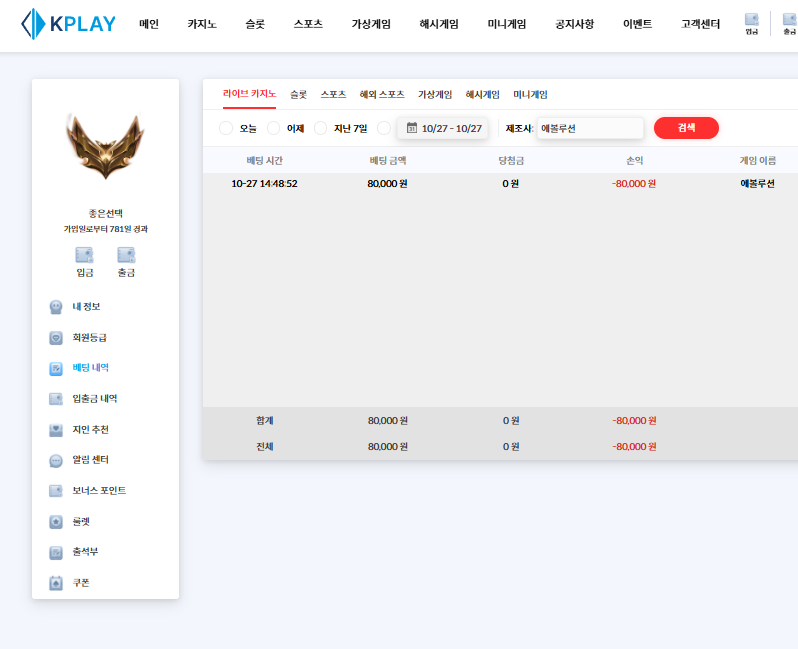Open 내 정보 via its face icon
The height and width of the screenshot is (649, 798).
pyautogui.click(x=57, y=307)
